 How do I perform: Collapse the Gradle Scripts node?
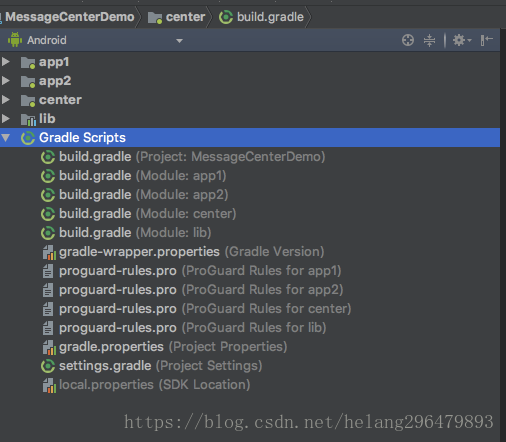(6, 137)
